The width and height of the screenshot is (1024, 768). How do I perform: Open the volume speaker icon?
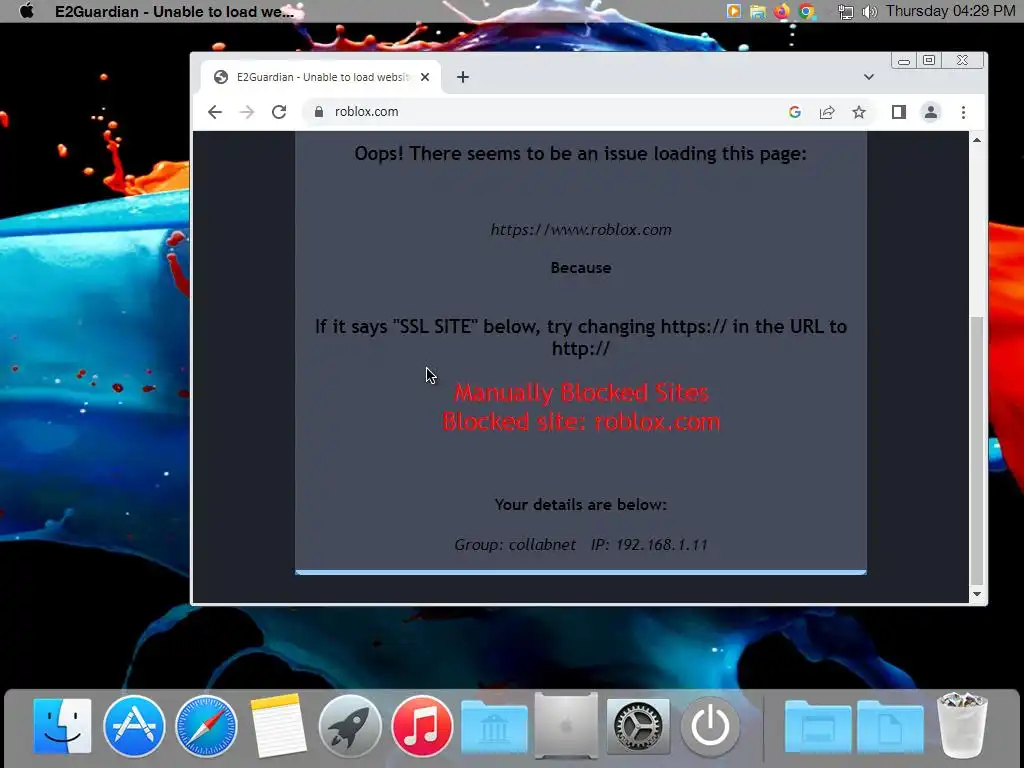click(x=869, y=12)
